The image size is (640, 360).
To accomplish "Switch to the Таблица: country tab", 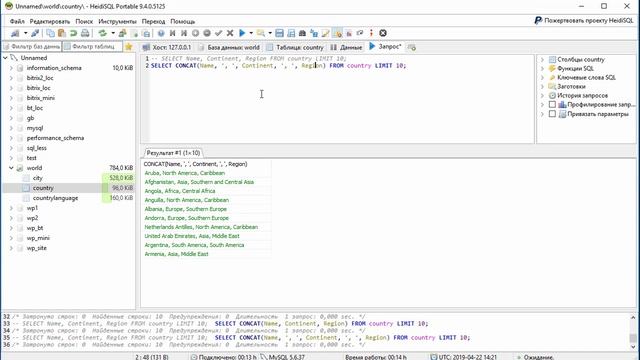I will 295,47.
